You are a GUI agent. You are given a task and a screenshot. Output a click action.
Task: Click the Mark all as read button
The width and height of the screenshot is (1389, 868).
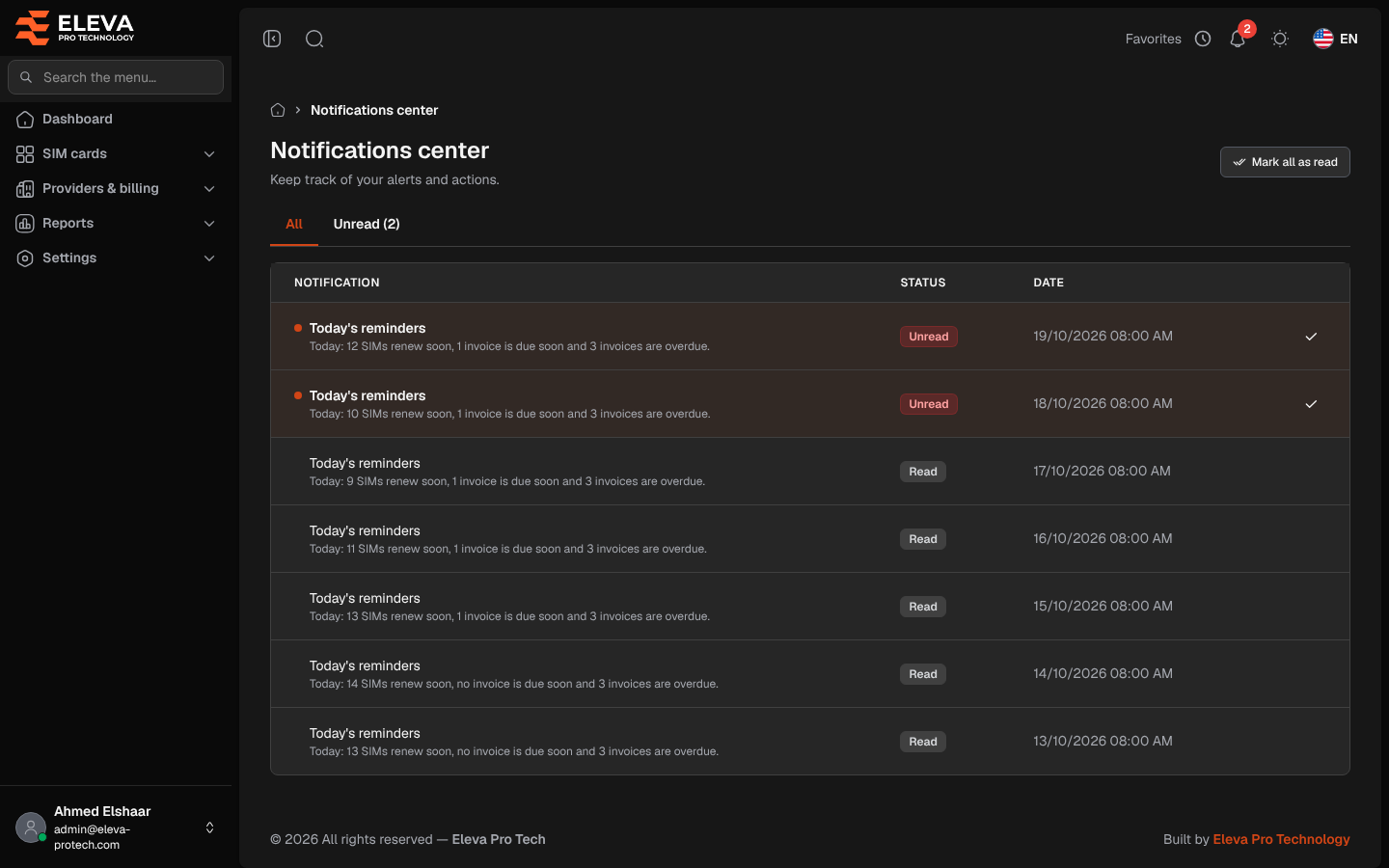point(1285,162)
